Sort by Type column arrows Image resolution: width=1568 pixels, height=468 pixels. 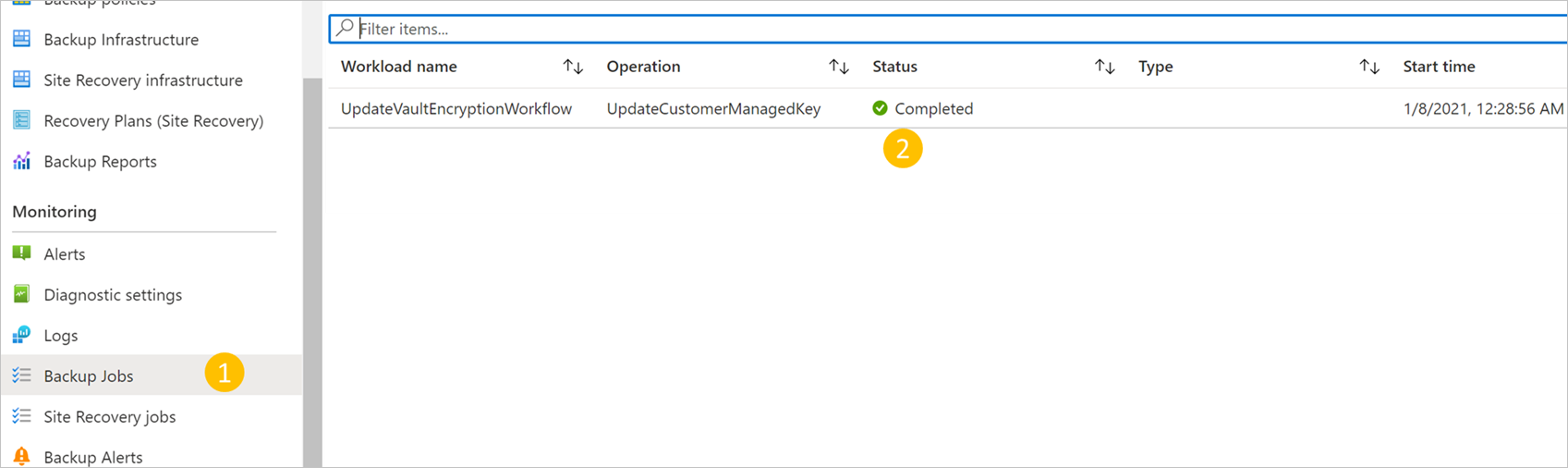pyautogui.click(x=1369, y=67)
